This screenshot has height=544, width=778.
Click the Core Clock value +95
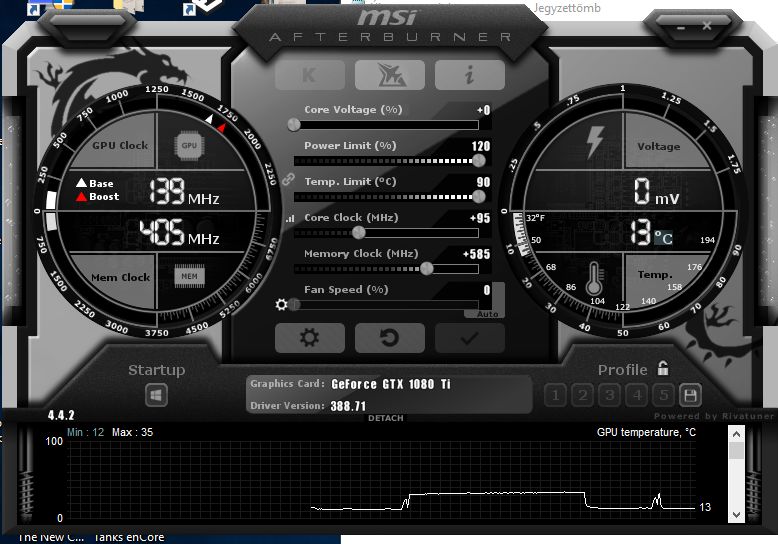pos(480,218)
